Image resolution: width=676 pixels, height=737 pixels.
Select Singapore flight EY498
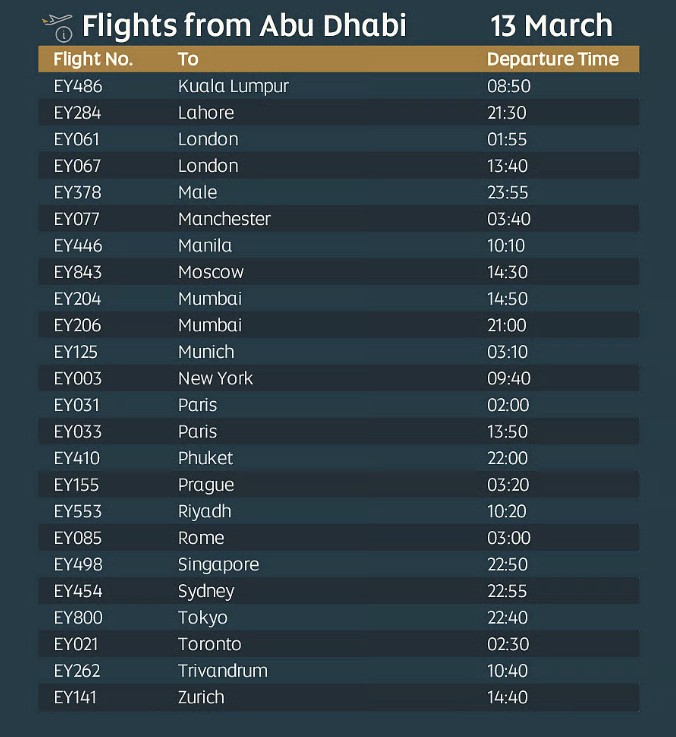338,565
